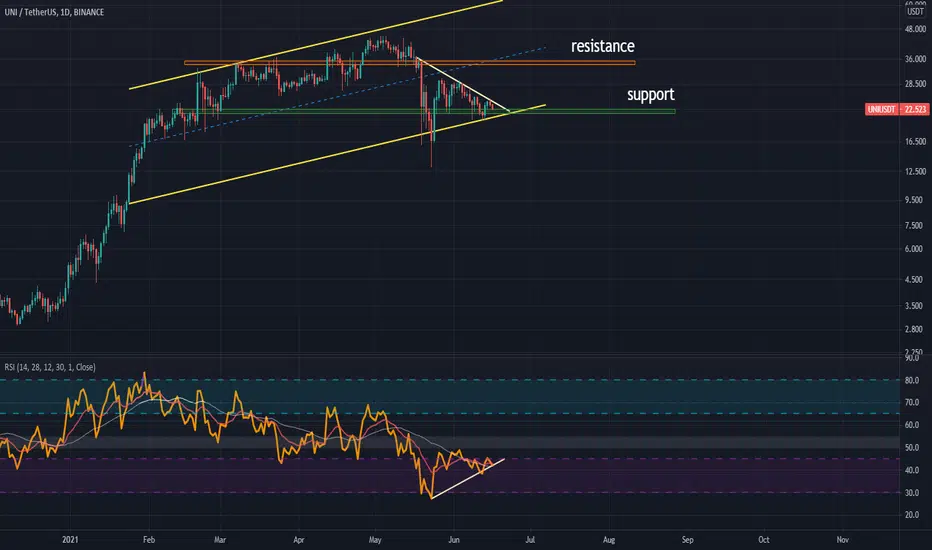The image size is (932, 550).
Task: Click the 3.500 price axis label
Action: 915,306
